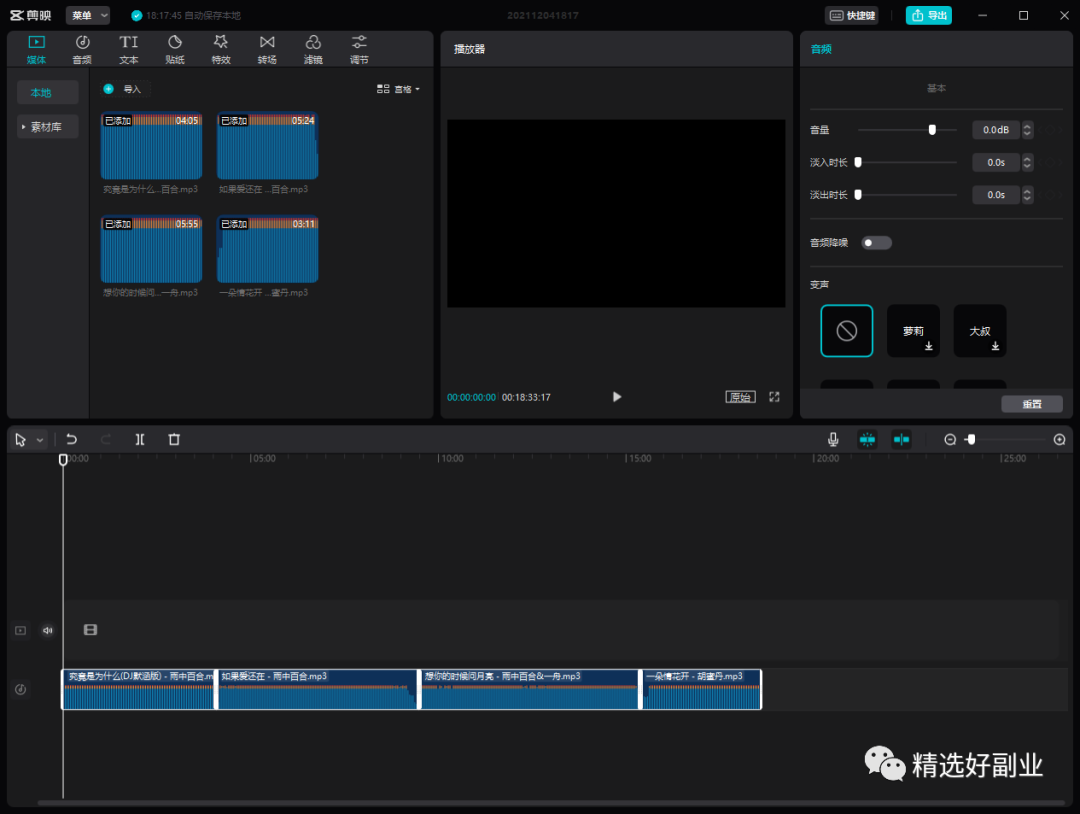1080x814 pixels.
Task: Switch to the 音频 audio tab
Action: 82,48
